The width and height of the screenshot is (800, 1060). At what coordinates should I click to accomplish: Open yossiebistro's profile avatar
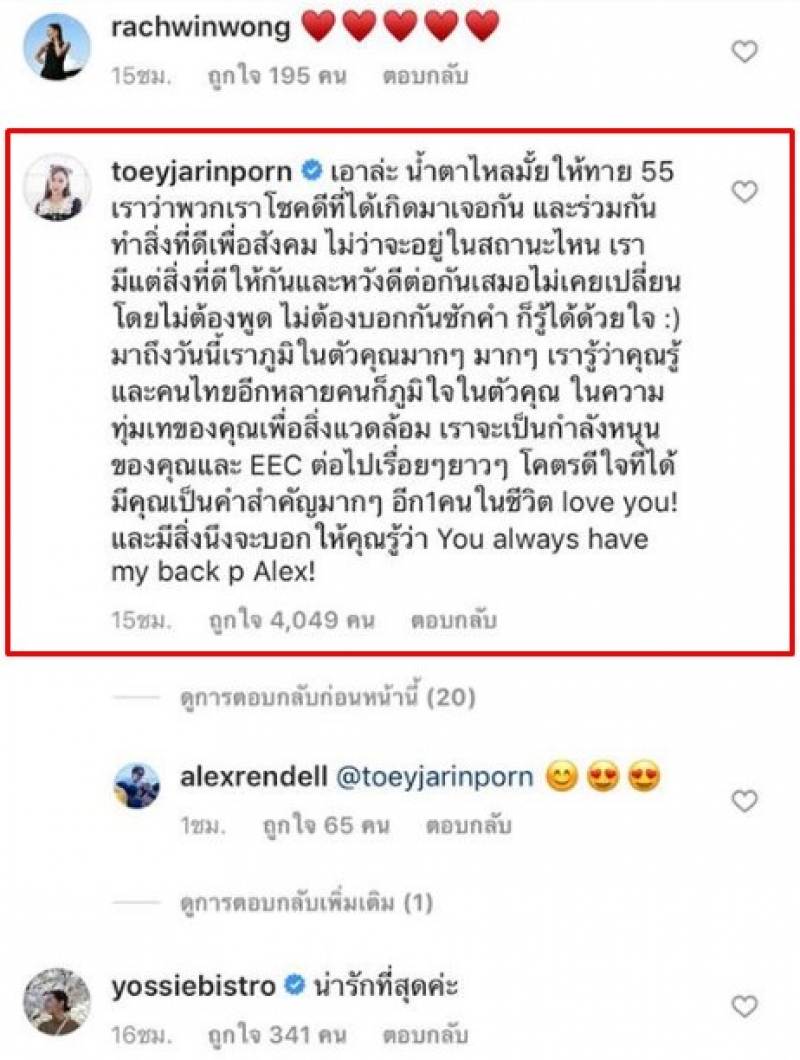coord(57,1001)
